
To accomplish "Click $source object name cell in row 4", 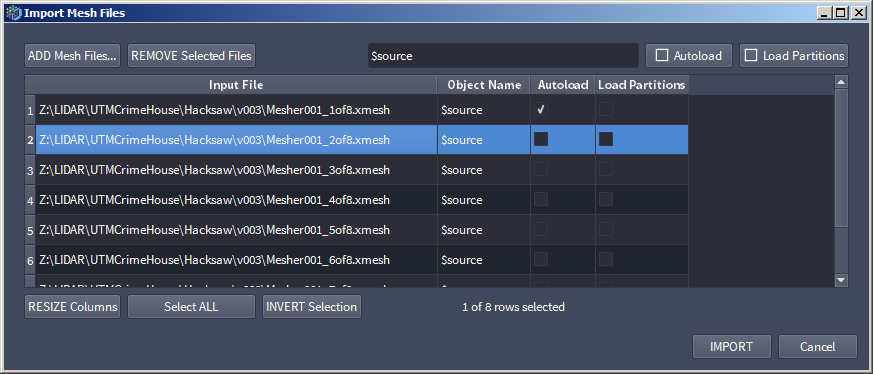I will point(484,200).
